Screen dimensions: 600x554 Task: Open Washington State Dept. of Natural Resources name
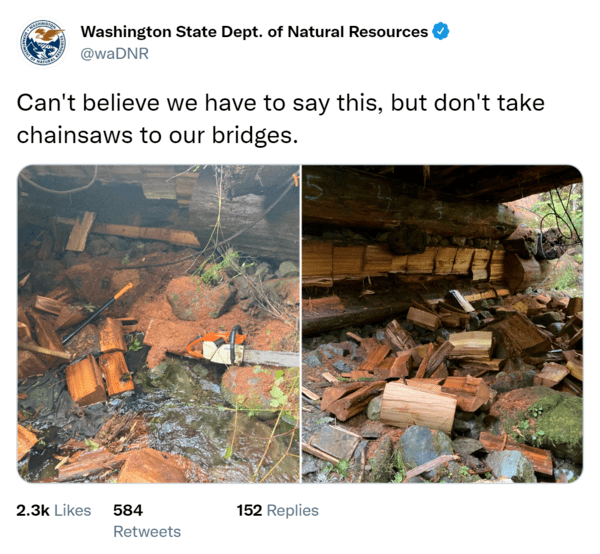pos(254,32)
